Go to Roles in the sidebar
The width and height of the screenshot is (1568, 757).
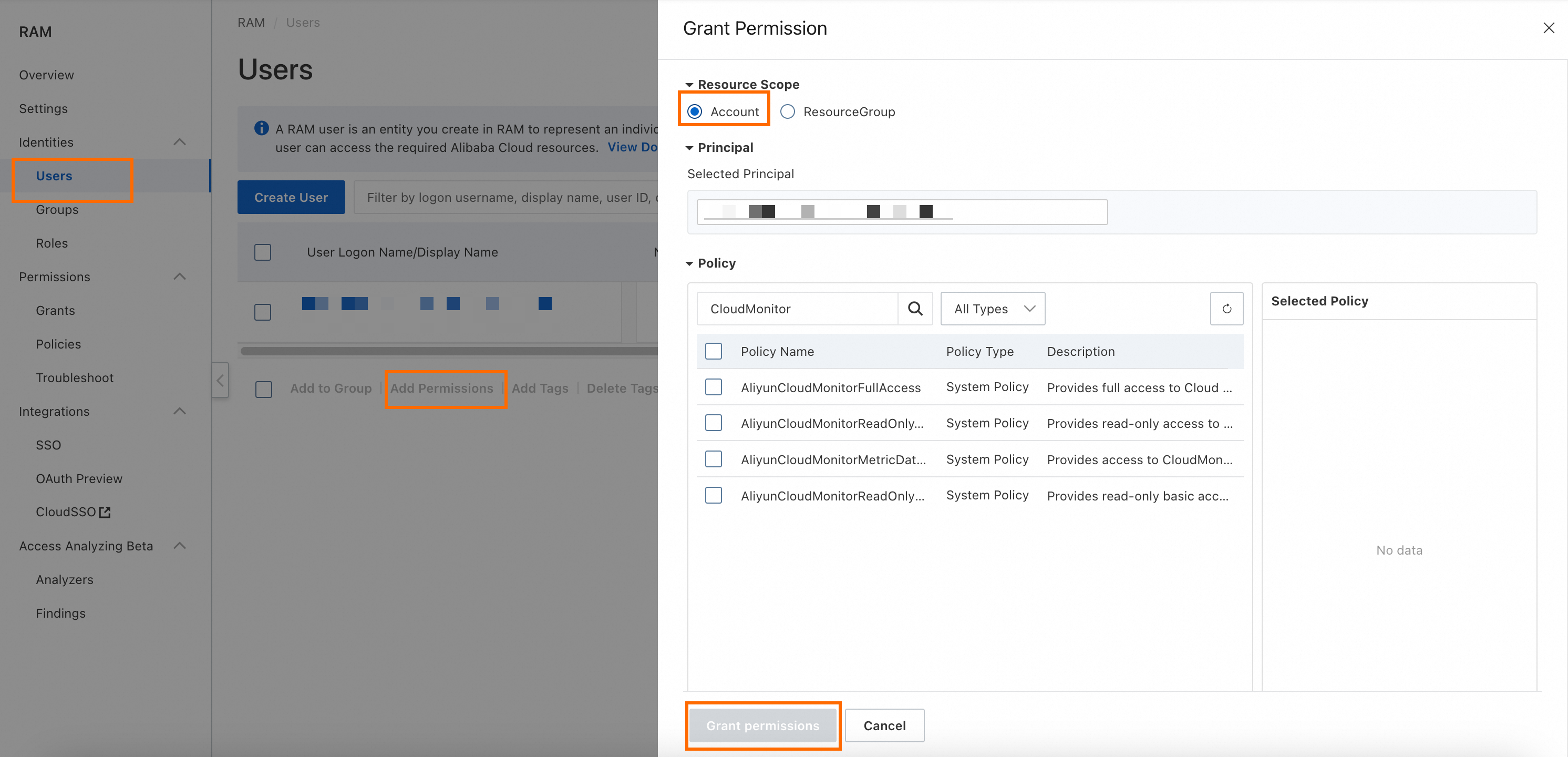[x=51, y=243]
